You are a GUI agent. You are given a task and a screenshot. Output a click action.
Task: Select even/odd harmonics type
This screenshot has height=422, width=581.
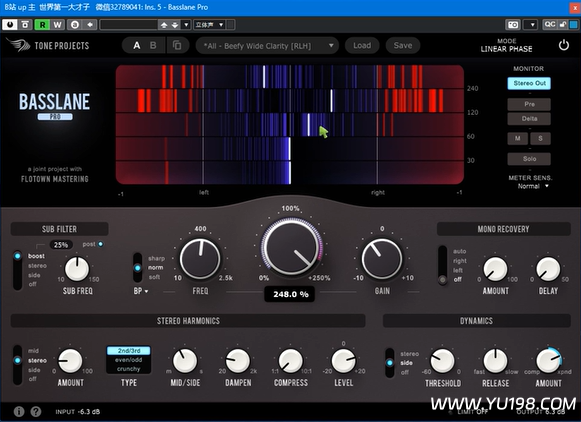click(x=129, y=360)
